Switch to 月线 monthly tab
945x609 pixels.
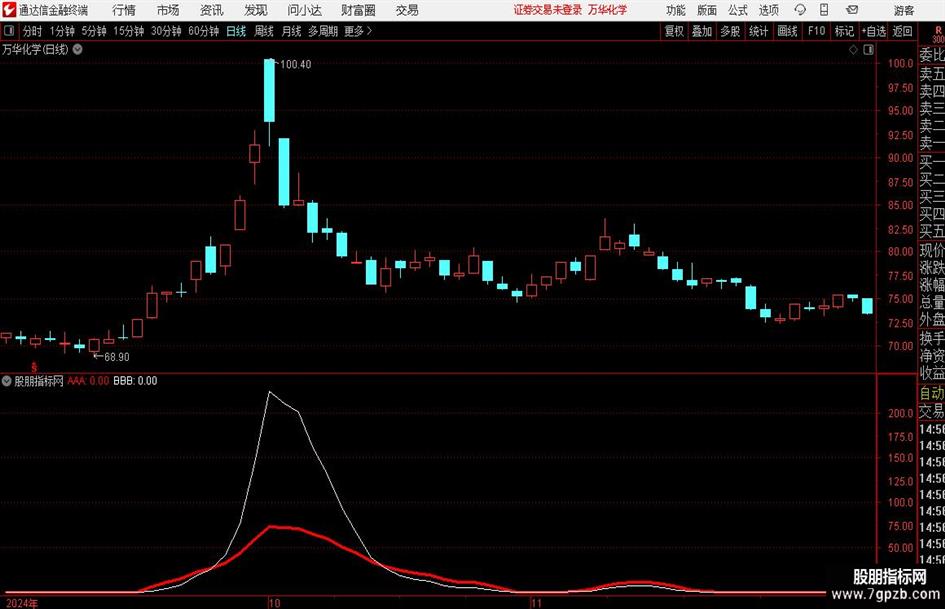(291, 31)
